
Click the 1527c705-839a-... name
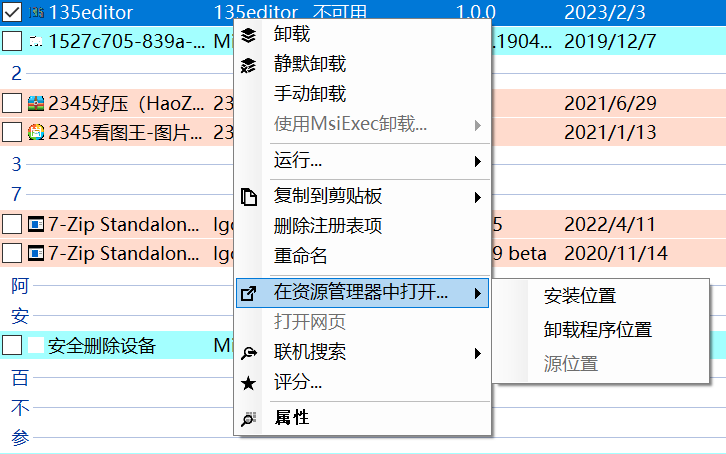[x=126, y=42]
